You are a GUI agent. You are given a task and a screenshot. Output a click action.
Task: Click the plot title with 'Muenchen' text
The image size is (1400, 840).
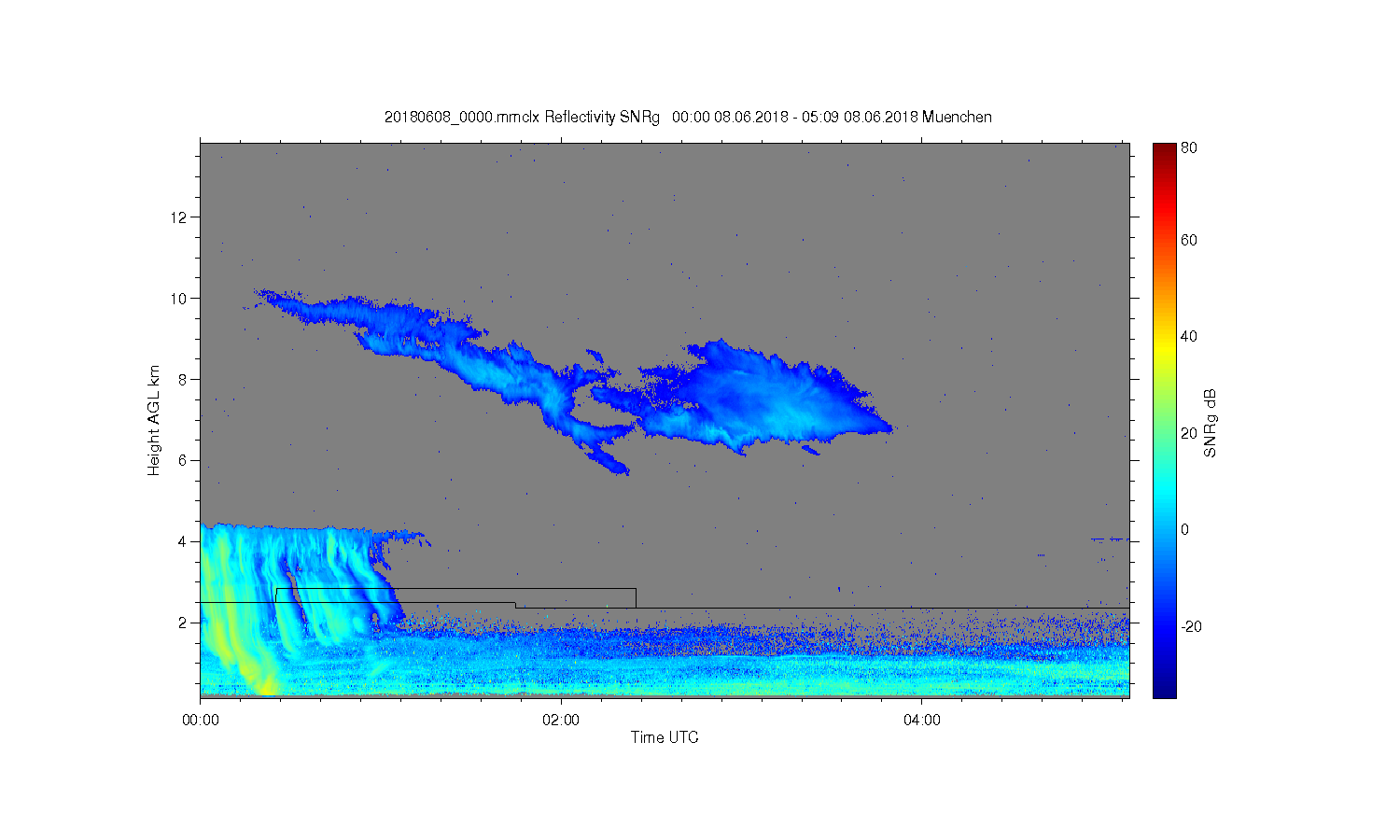coord(688,118)
